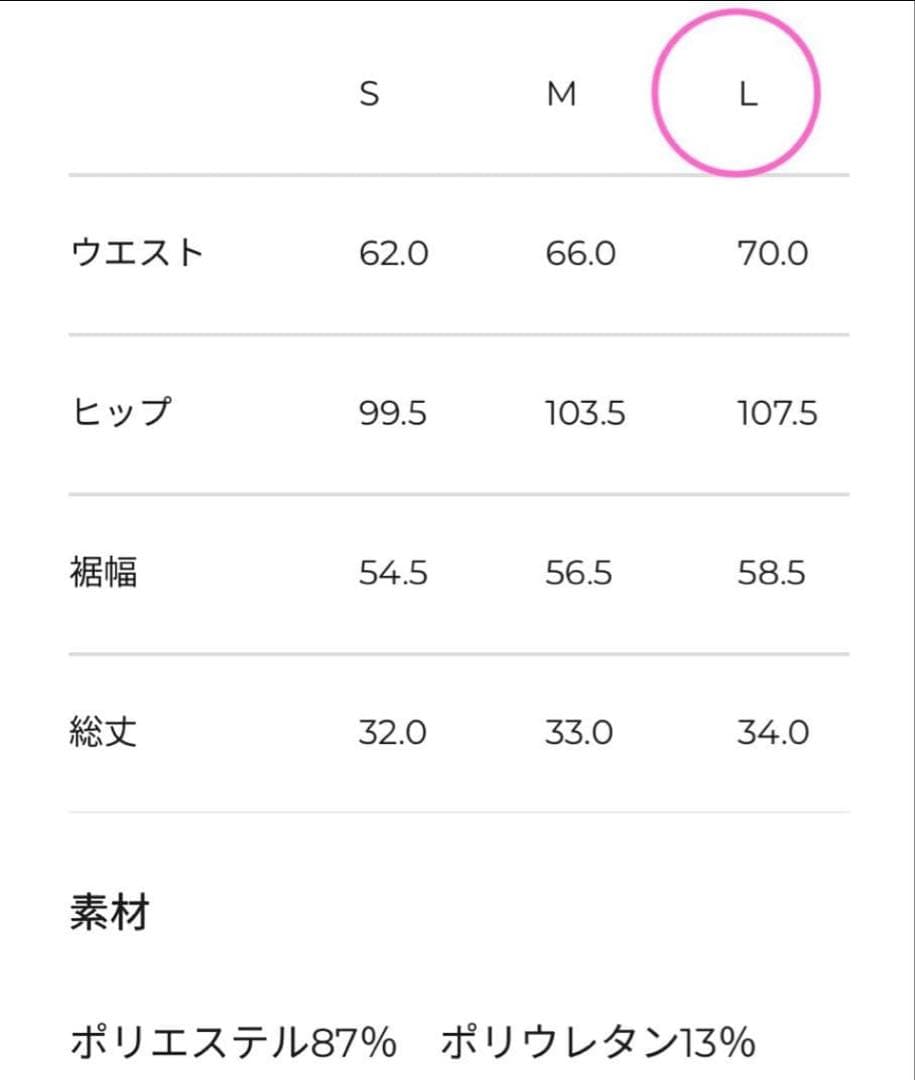
Task: Tap the hem width value 54.5
Action: [393, 574]
